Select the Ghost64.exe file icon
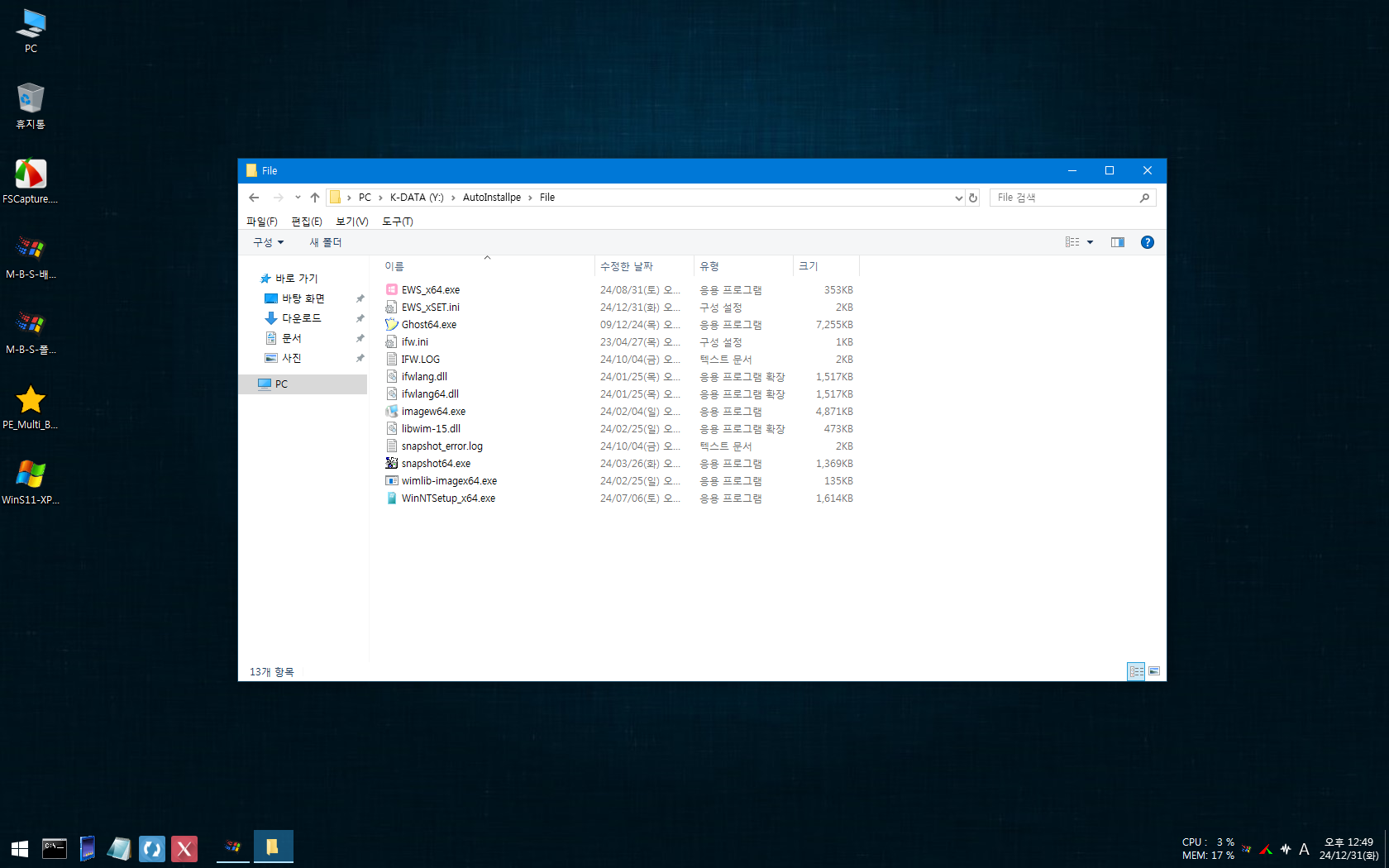Screen dimensions: 1389x868 [x=392, y=325]
